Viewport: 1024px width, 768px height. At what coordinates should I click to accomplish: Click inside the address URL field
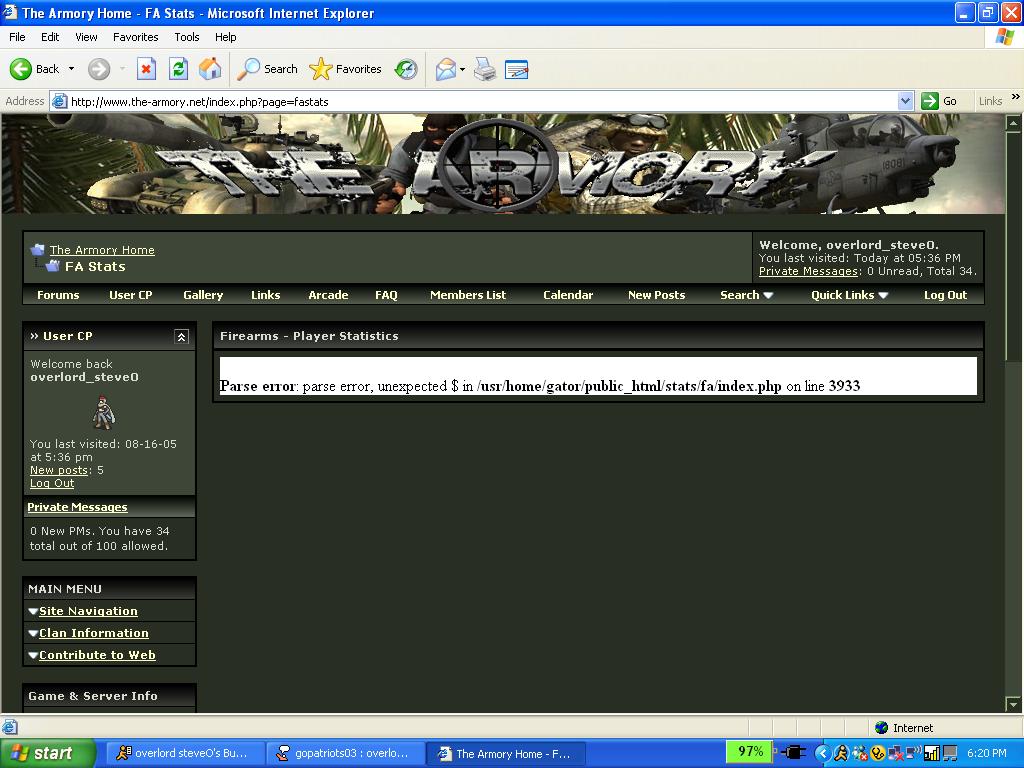click(x=480, y=101)
